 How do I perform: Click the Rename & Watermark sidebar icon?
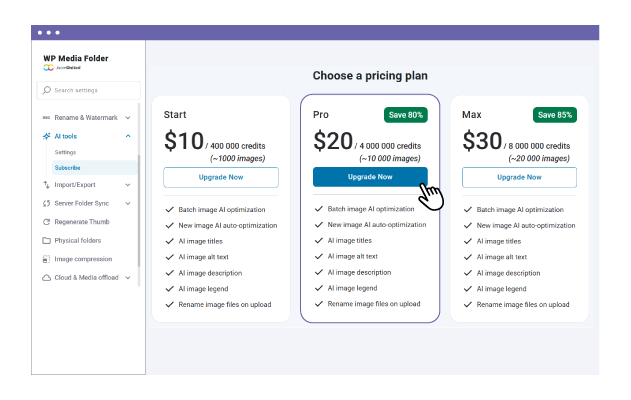tap(46, 118)
